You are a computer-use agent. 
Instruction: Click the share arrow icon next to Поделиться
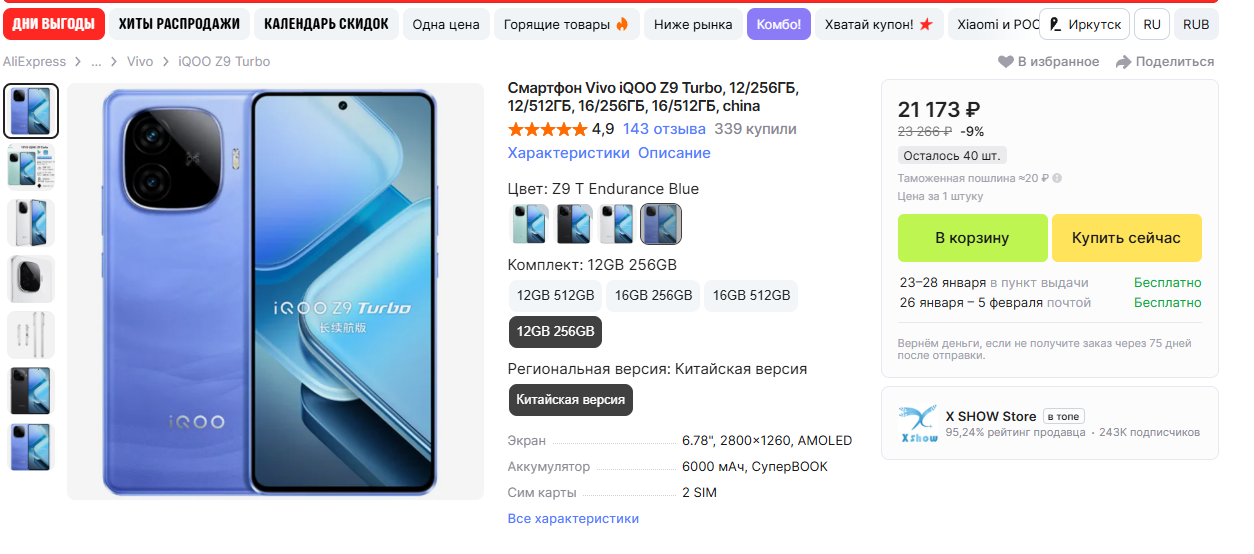1123,62
